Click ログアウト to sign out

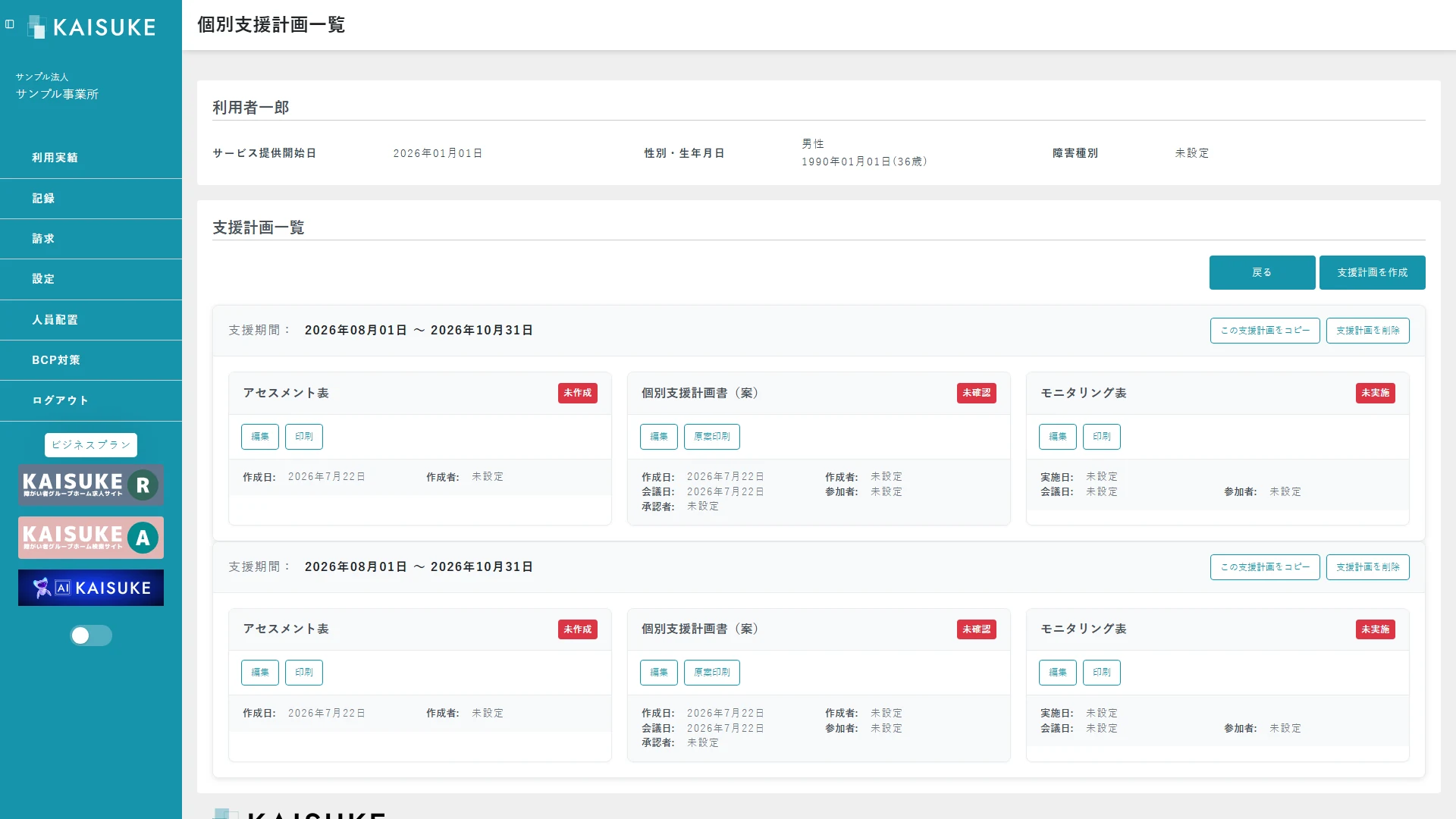click(91, 400)
